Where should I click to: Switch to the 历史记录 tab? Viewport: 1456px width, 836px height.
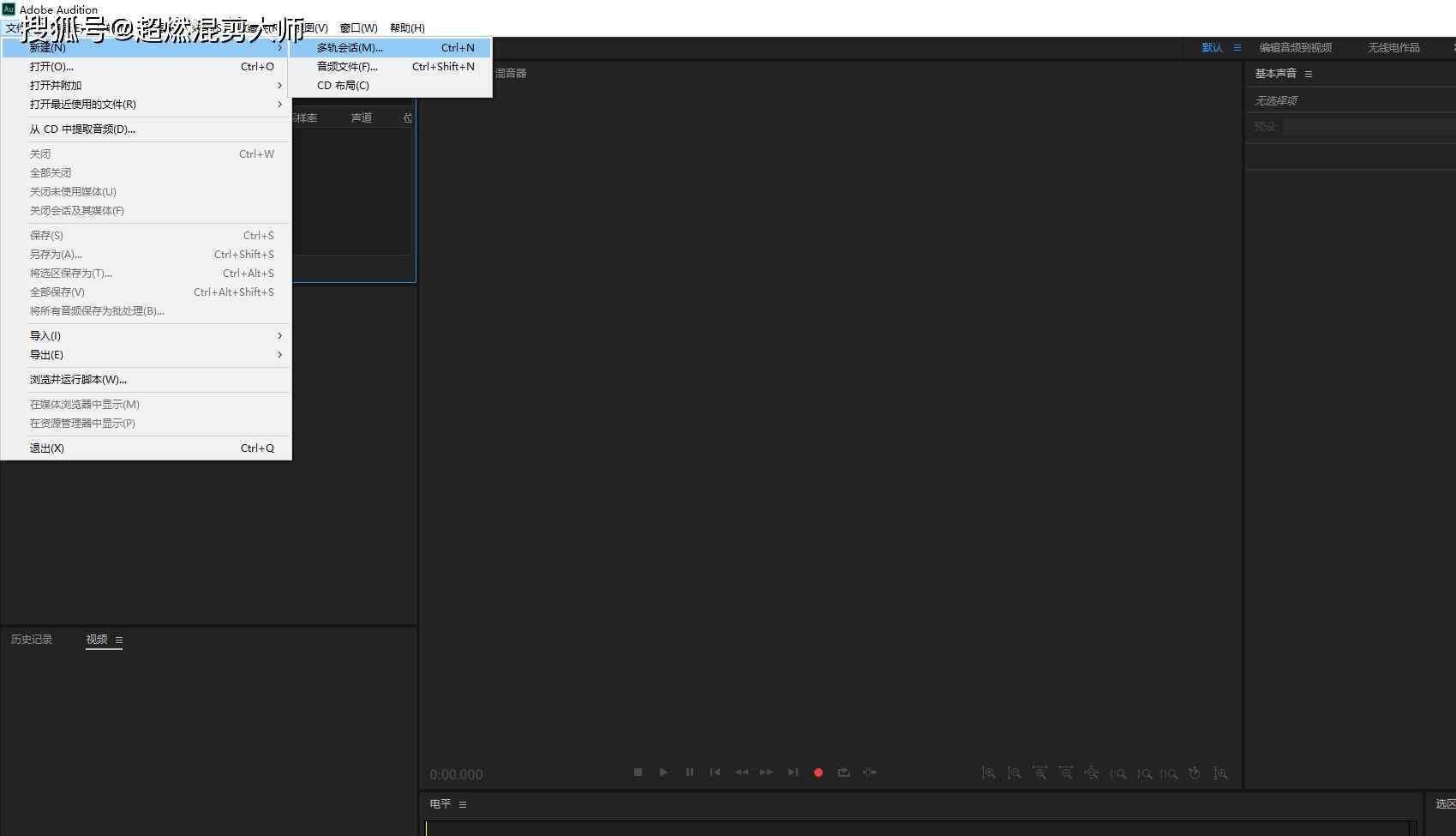point(32,640)
